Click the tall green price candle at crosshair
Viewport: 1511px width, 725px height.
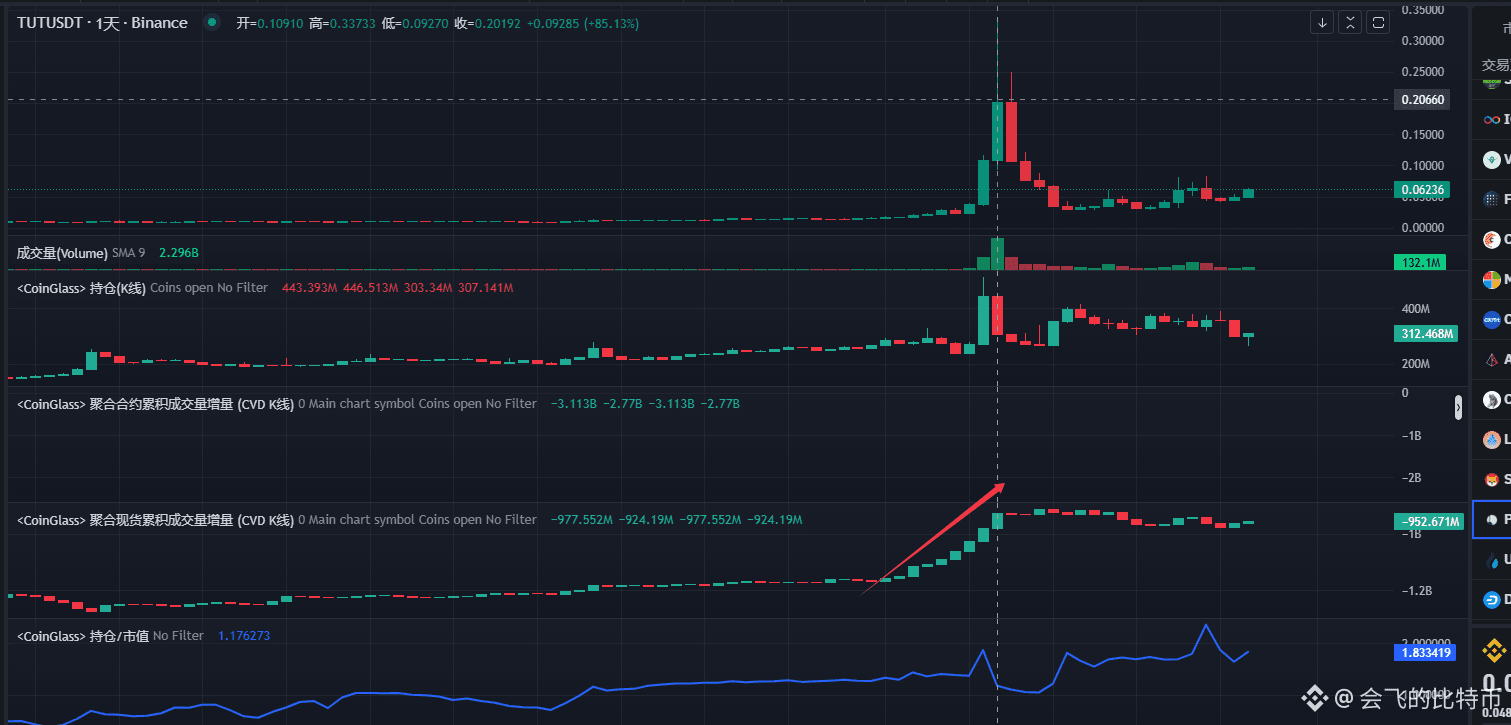point(997,131)
